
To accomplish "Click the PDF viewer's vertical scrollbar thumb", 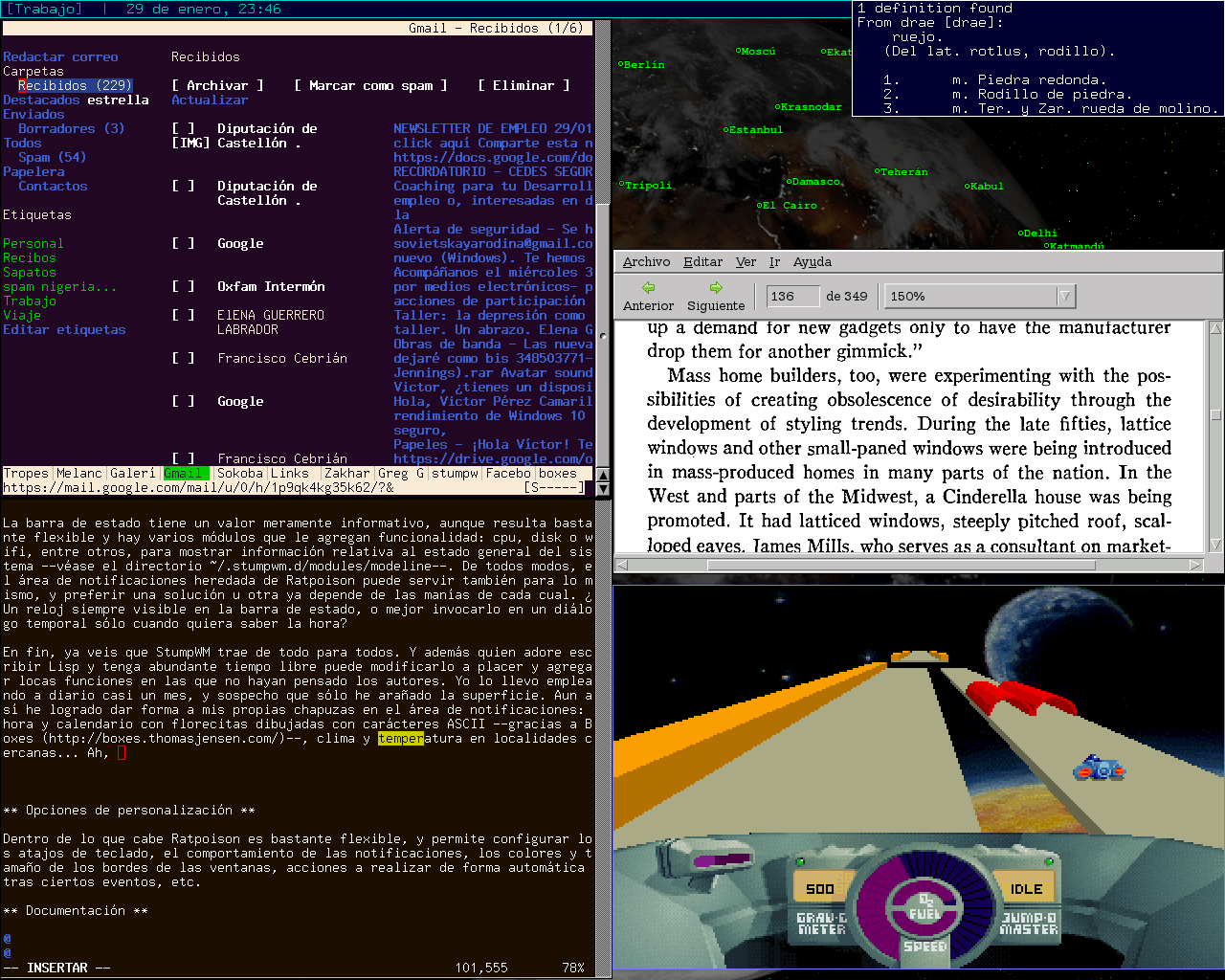I will pyautogui.click(x=1216, y=415).
